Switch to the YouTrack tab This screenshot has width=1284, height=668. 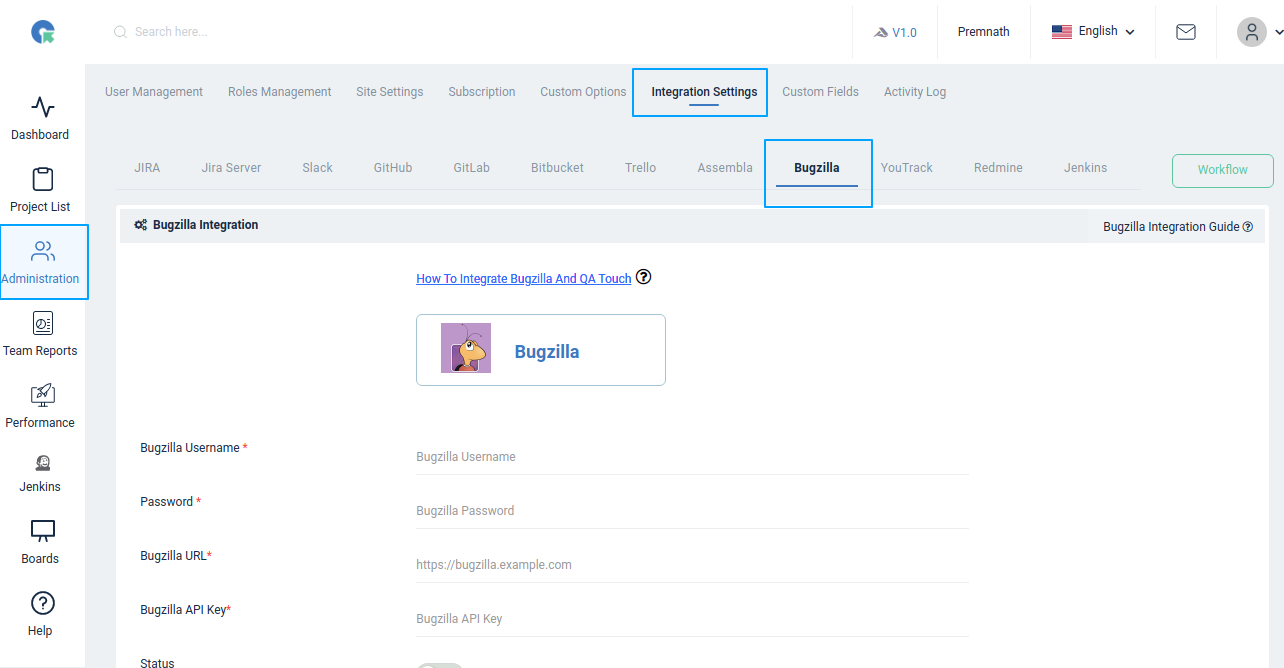(x=906, y=167)
